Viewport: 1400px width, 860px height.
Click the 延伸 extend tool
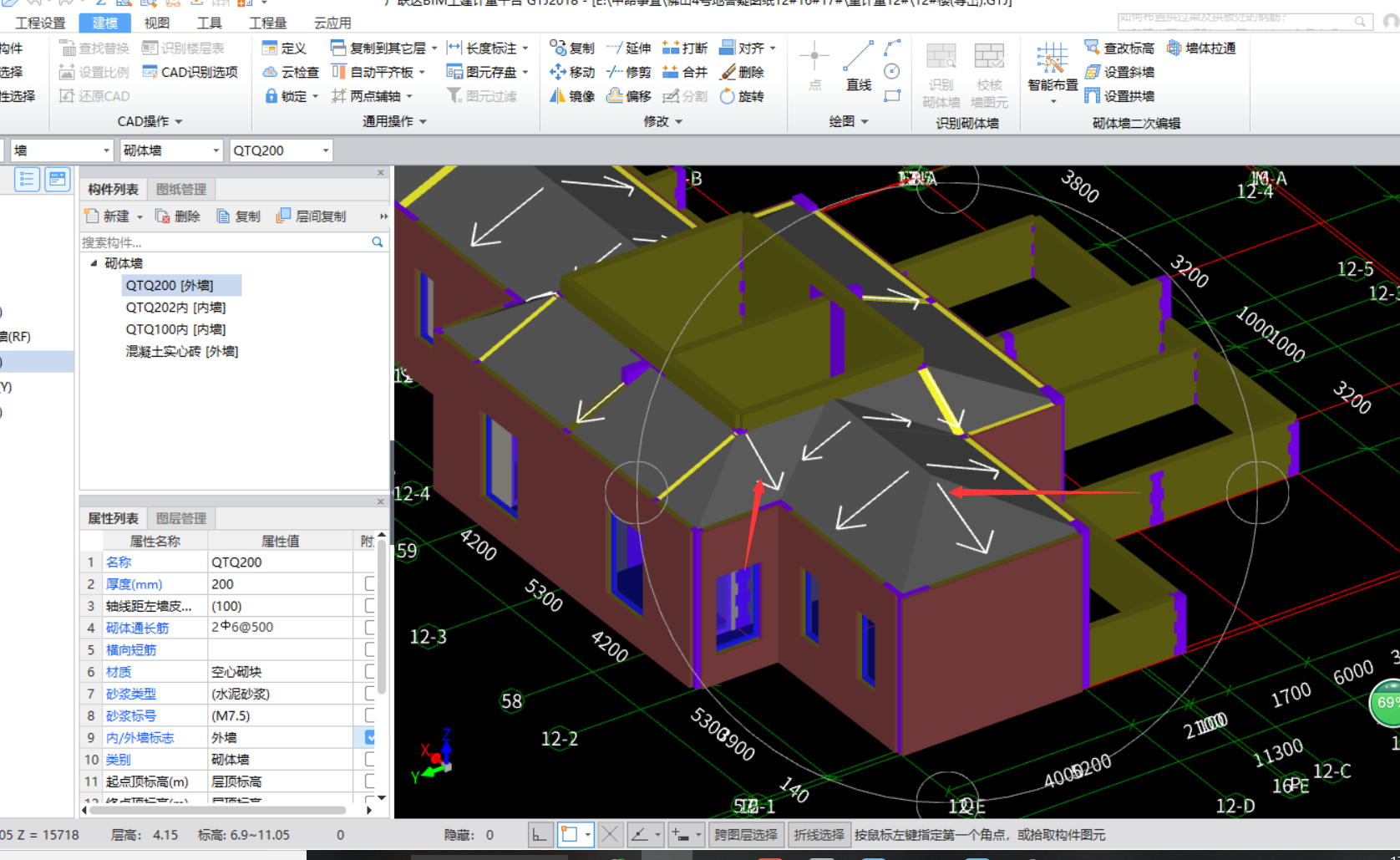tap(628, 48)
